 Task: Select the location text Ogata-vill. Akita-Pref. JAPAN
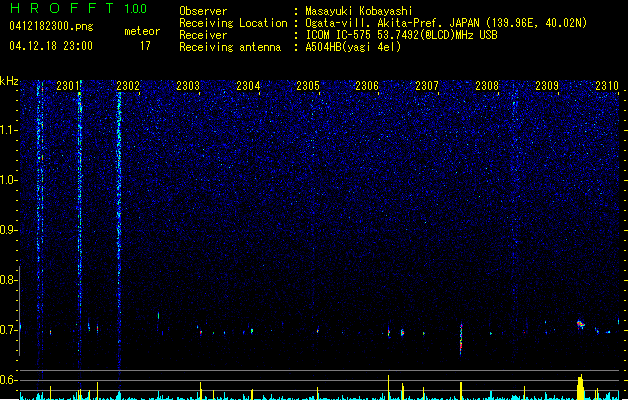coord(392,23)
